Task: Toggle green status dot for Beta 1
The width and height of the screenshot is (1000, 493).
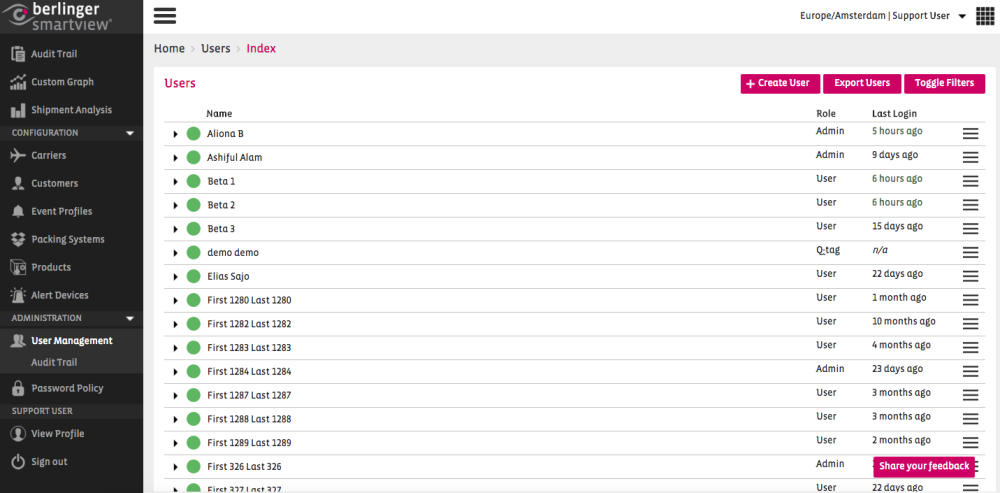Action: [x=194, y=181]
